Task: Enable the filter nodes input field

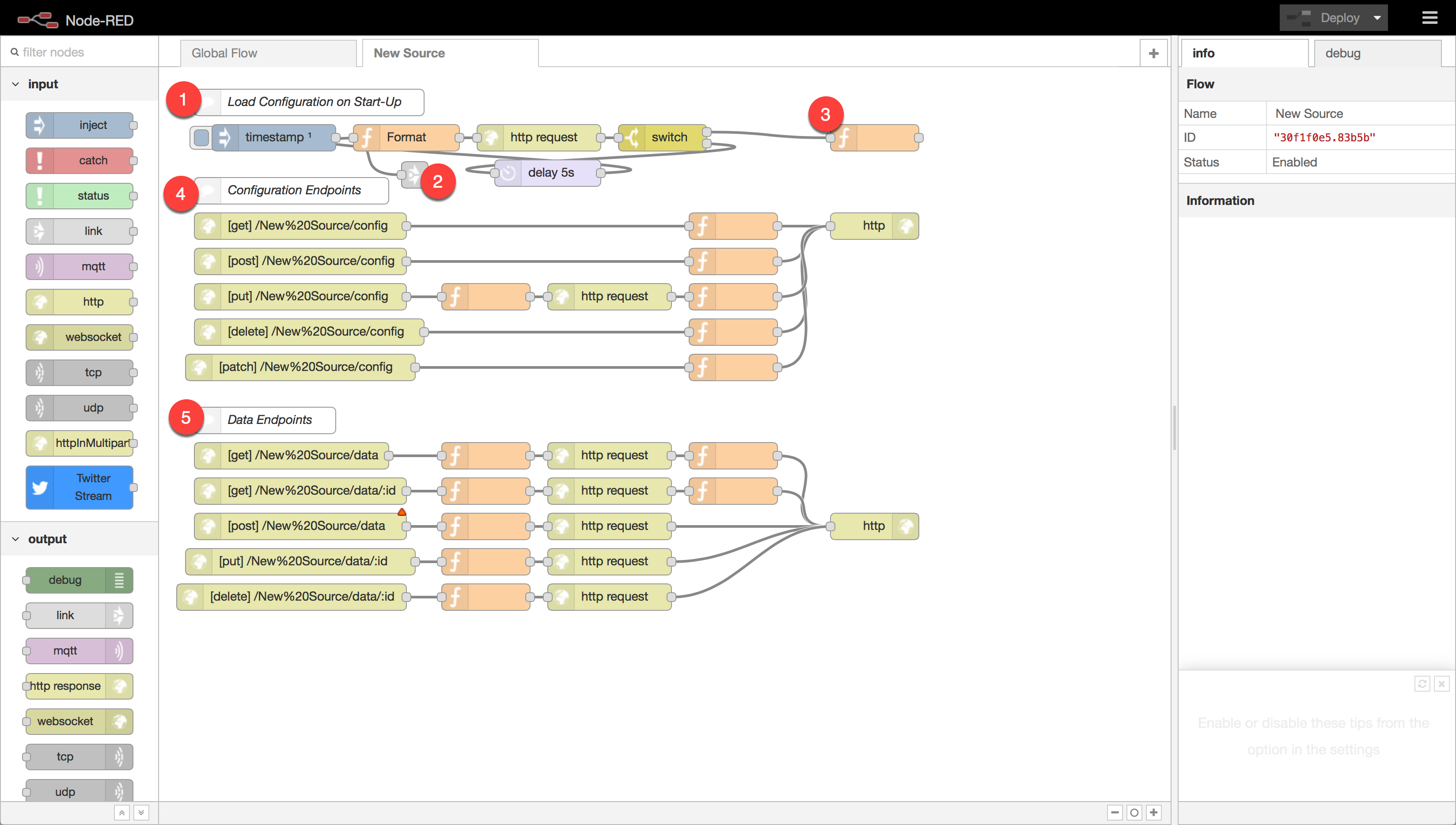Action: coord(80,52)
